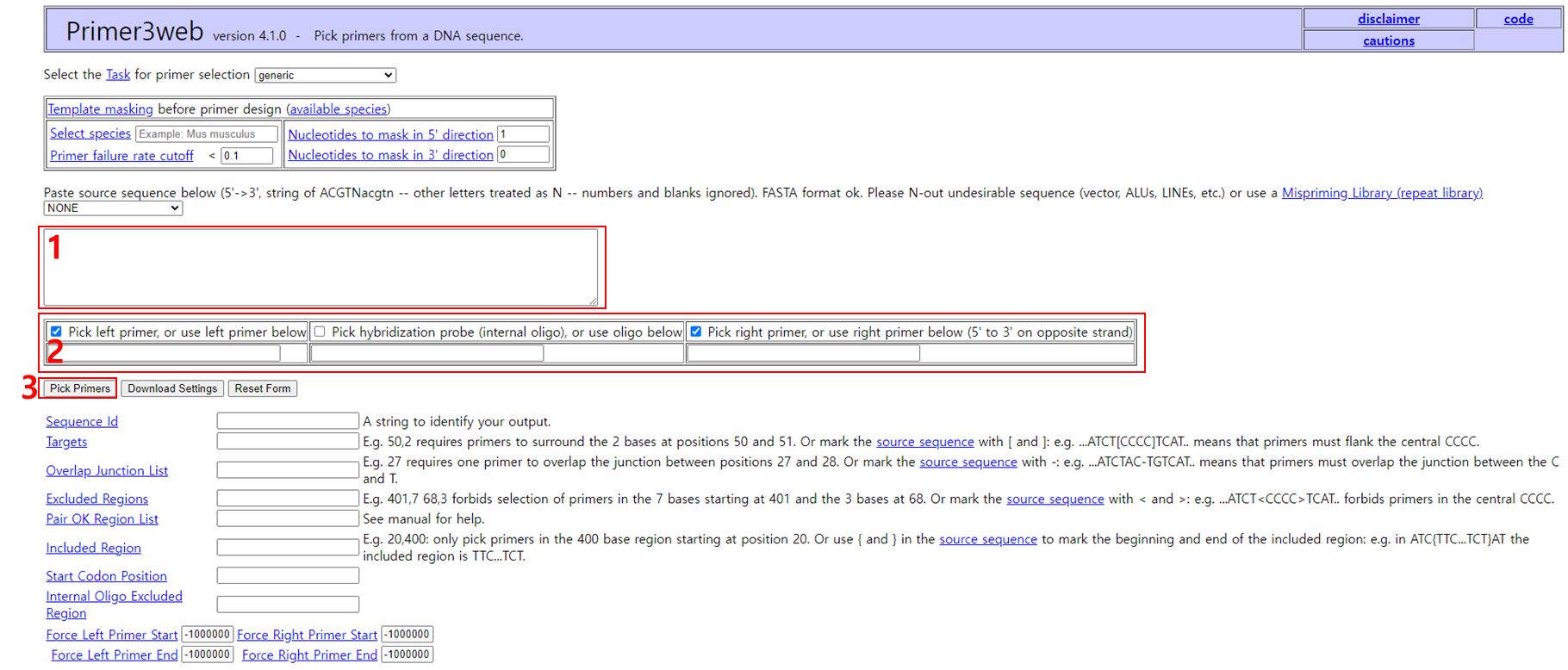The width and height of the screenshot is (1568, 670).
Task: Focus the Included Region input field
Action: click(x=288, y=547)
